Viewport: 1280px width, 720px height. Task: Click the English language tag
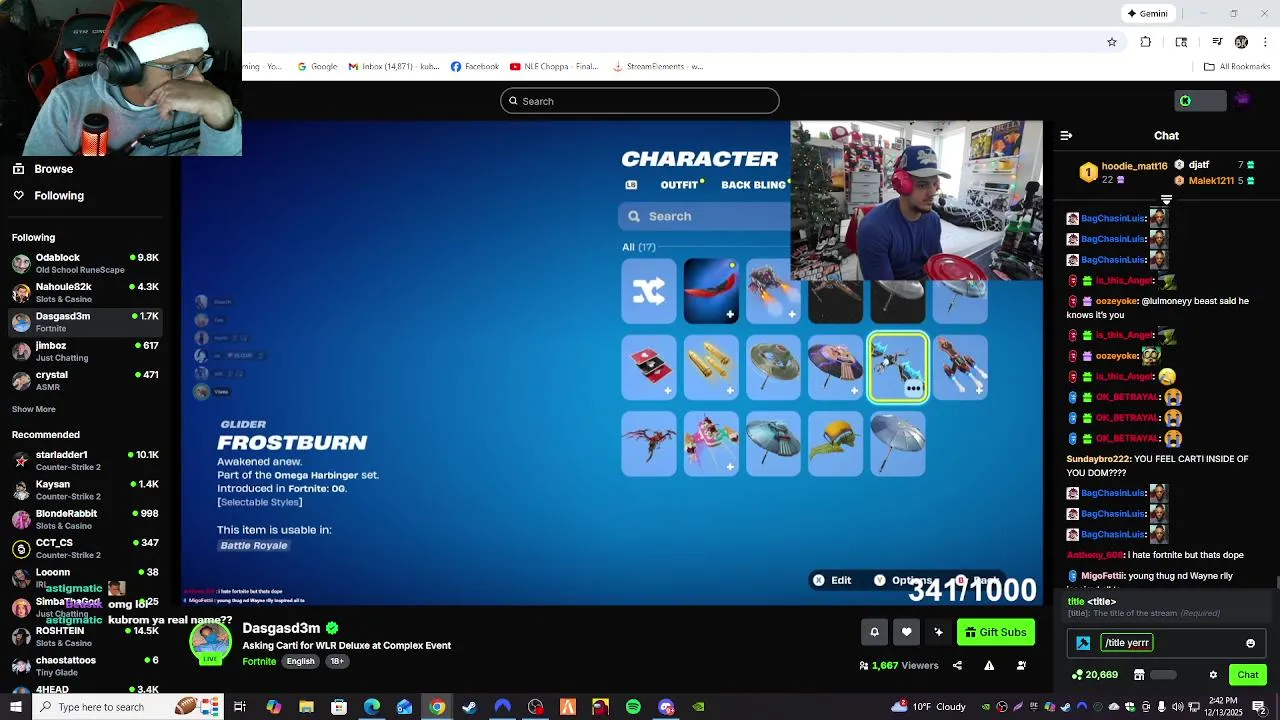(300, 661)
